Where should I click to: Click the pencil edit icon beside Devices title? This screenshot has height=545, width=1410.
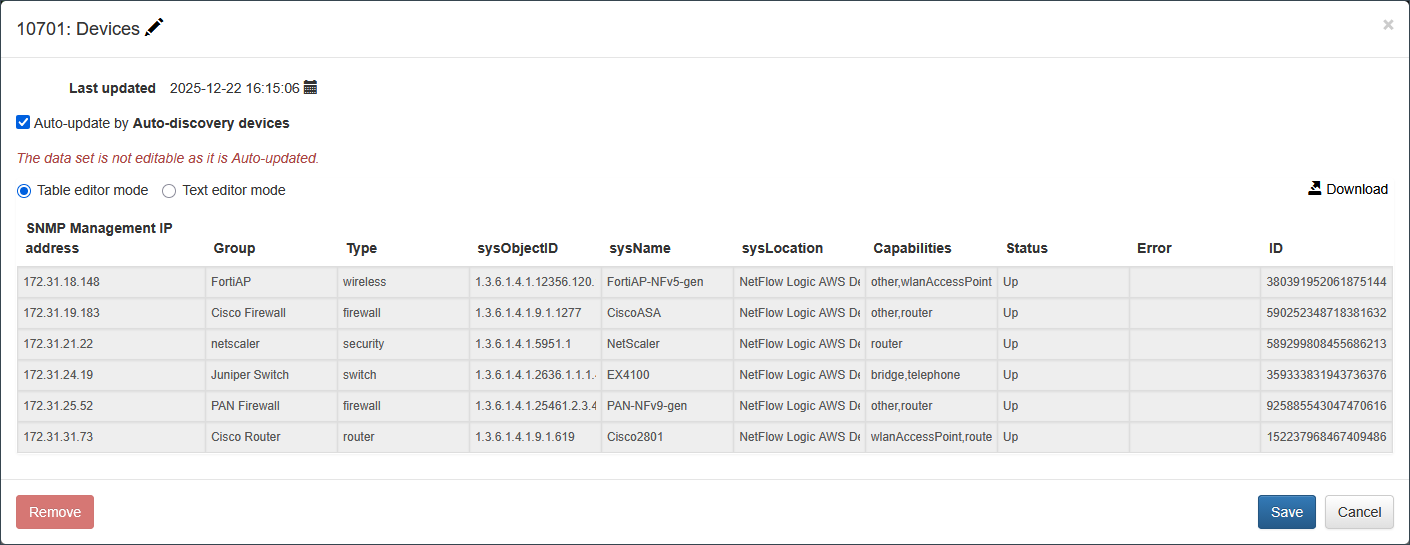154,28
